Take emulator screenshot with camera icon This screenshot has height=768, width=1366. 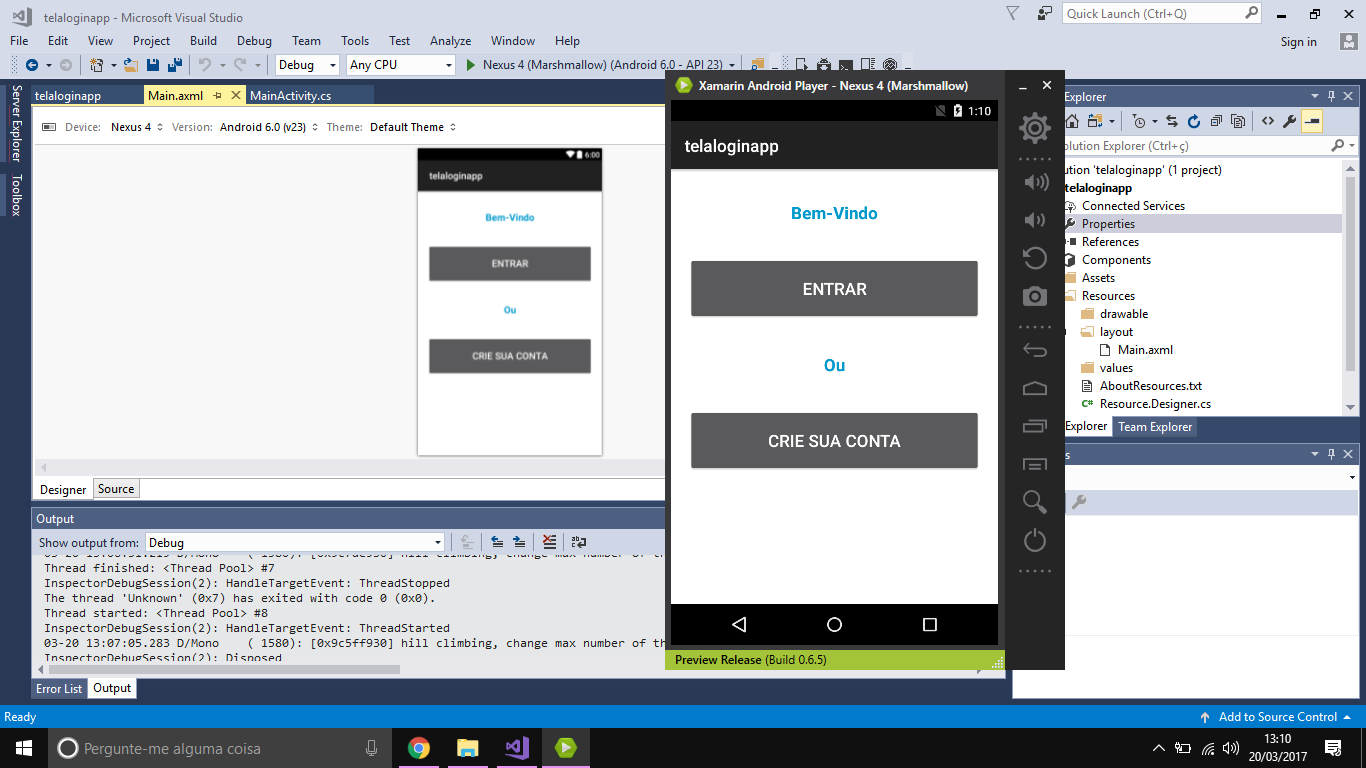point(1035,296)
